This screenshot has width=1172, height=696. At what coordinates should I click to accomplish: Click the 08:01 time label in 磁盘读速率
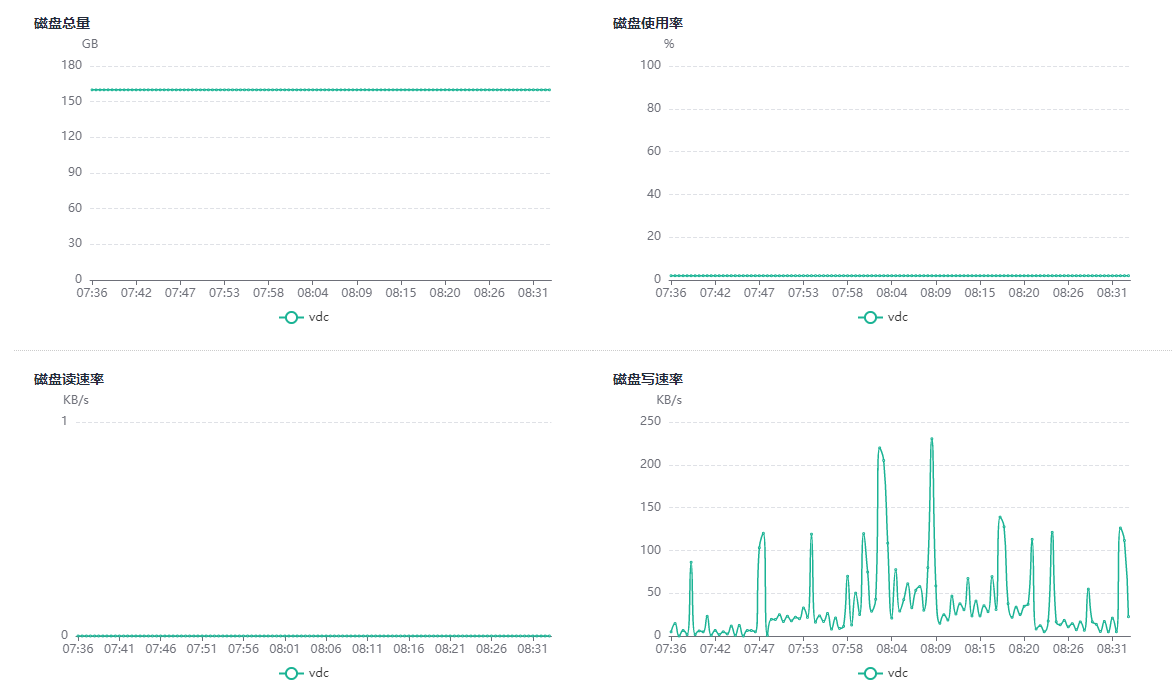coord(284,649)
